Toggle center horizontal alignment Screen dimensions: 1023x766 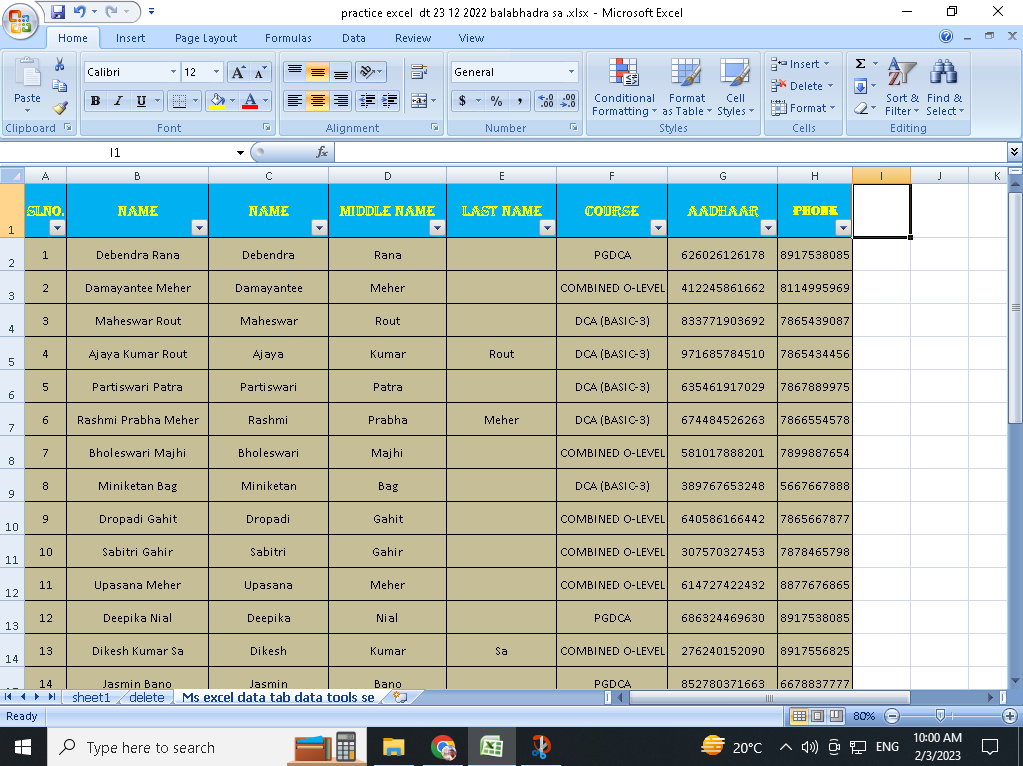(x=317, y=101)
